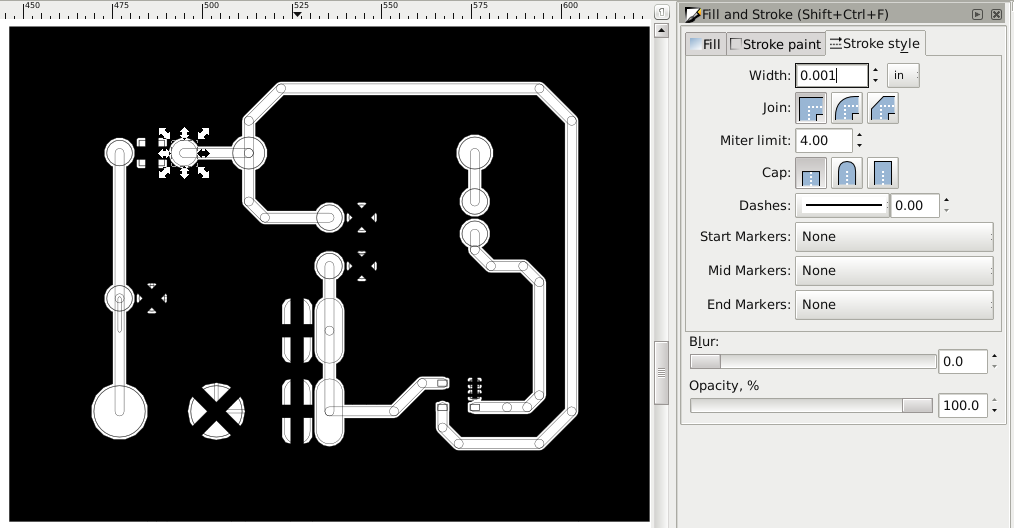This screenshot has height=528, width=1014.
Task: Close the Fill and Stroke dialog
Action: [997, 14]
